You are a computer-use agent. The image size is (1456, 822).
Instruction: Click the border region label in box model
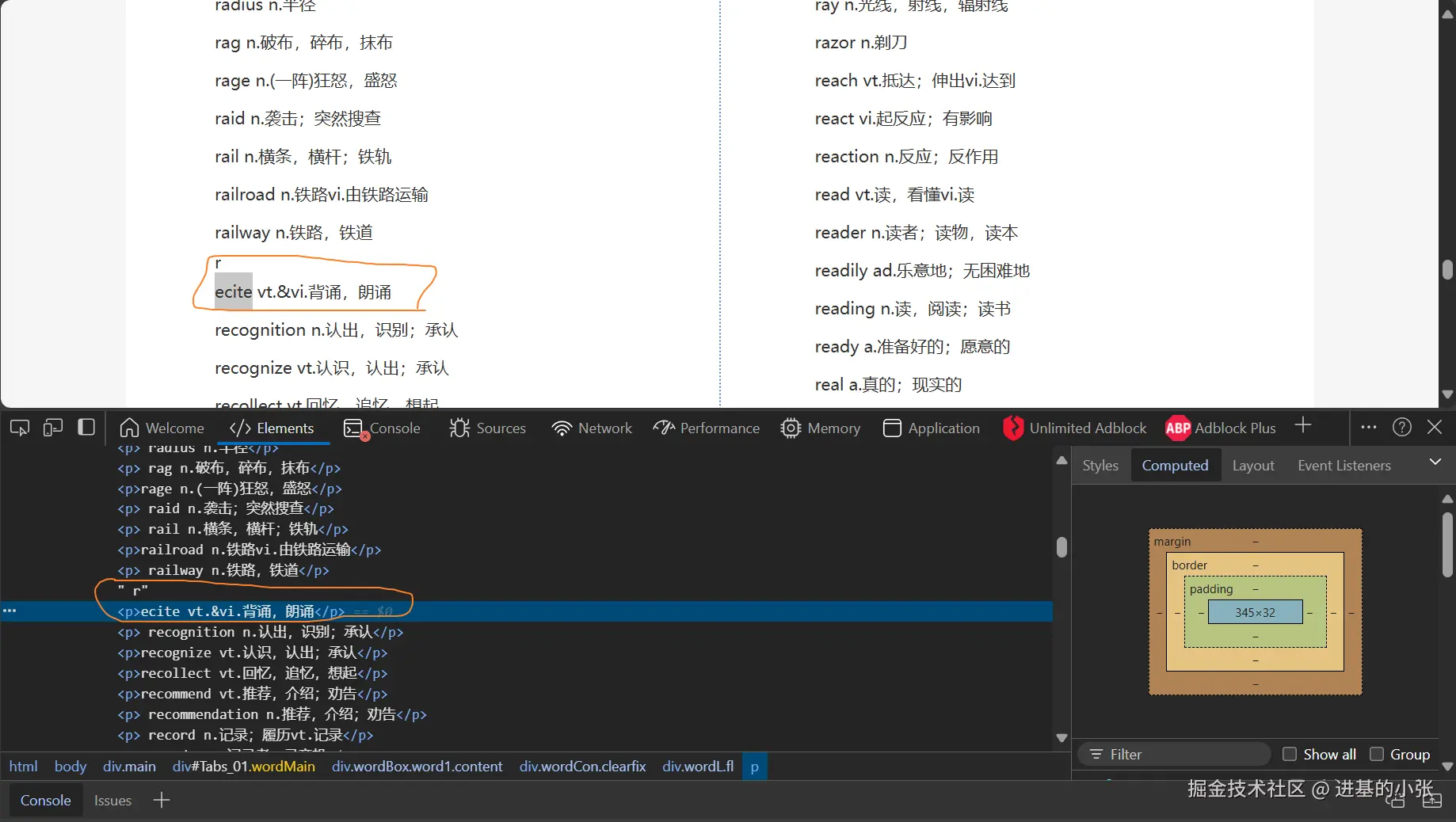click(1189, 565)
